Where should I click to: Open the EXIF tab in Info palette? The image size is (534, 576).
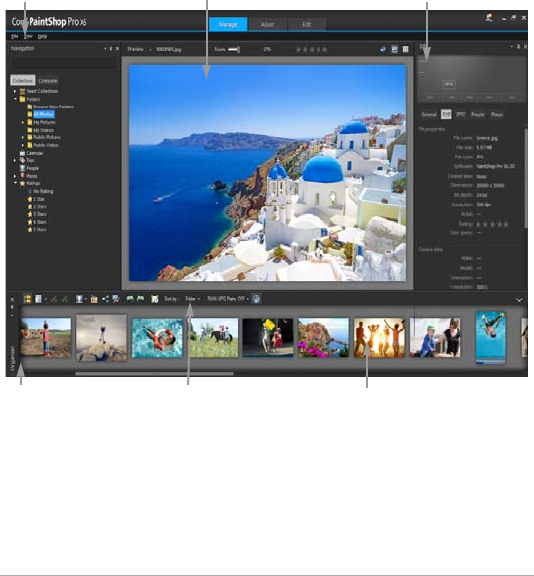click(446, 114)
